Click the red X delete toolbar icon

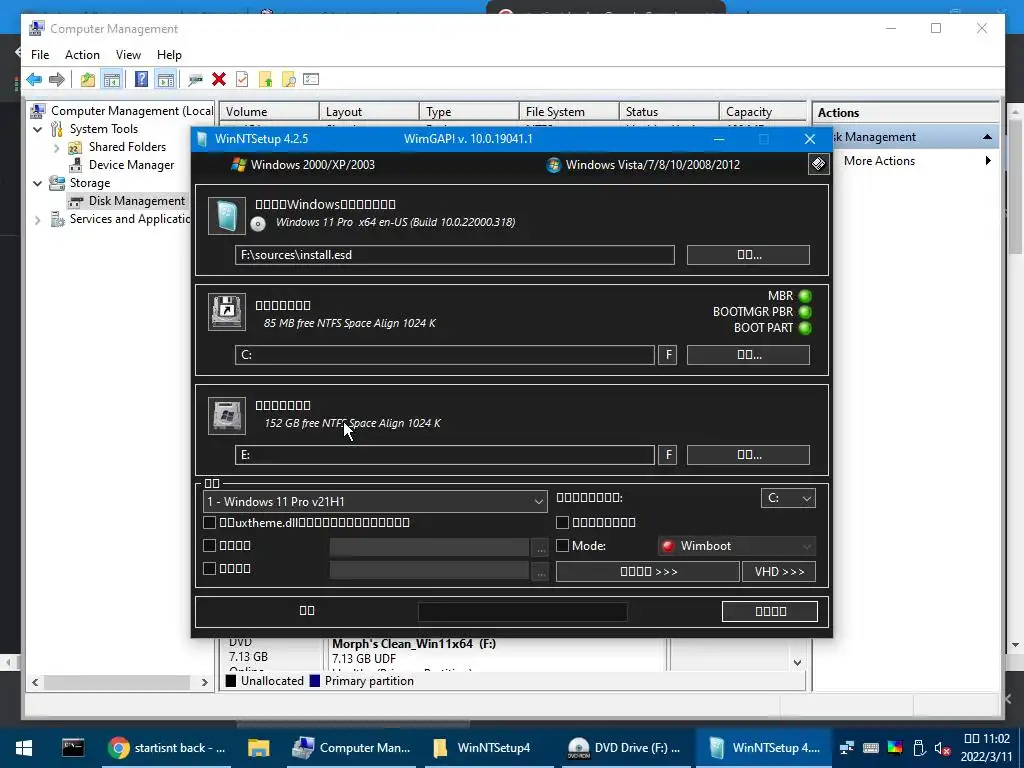click(219, 80)
